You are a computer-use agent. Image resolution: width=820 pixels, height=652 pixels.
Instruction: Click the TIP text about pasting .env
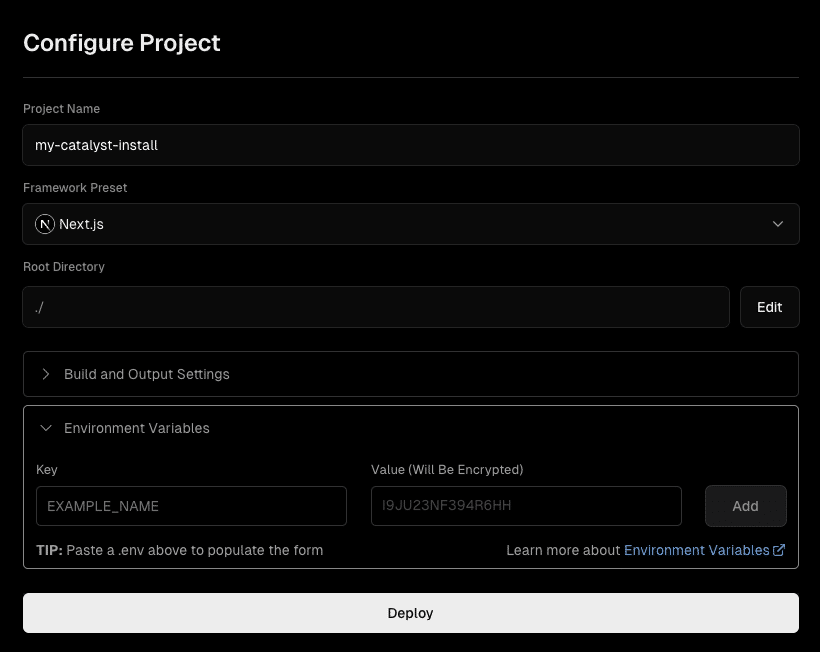tap(180, 550)
